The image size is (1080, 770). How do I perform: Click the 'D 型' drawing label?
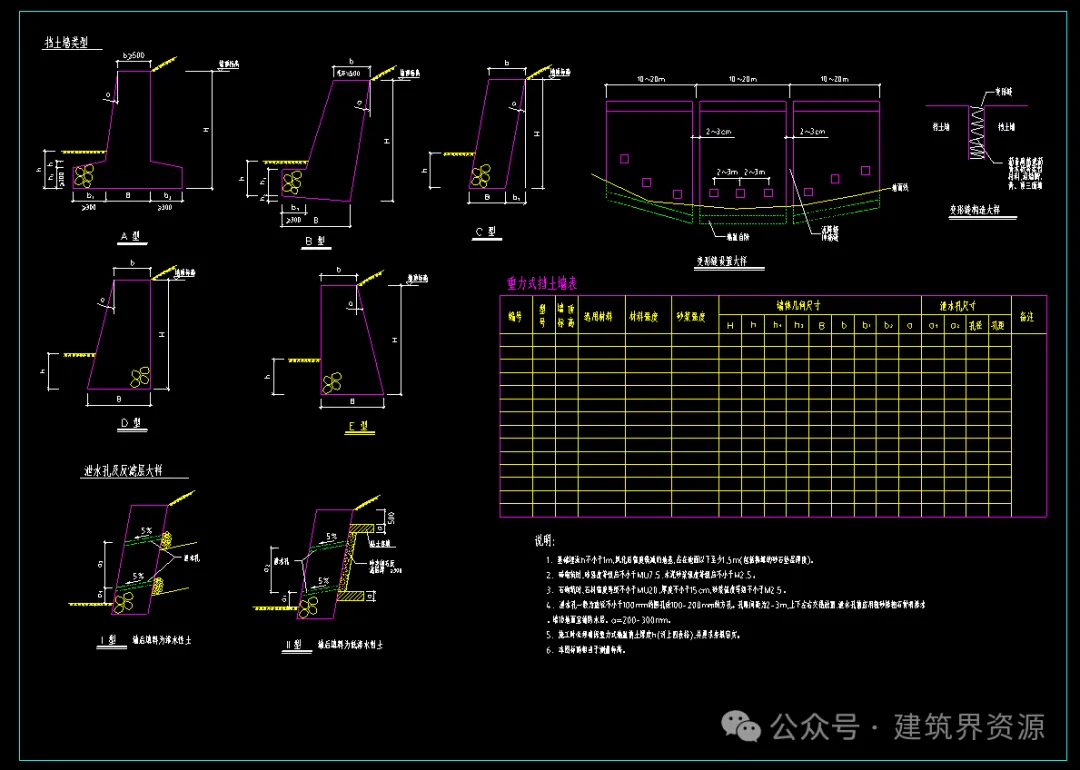click(x=132, y=424)
